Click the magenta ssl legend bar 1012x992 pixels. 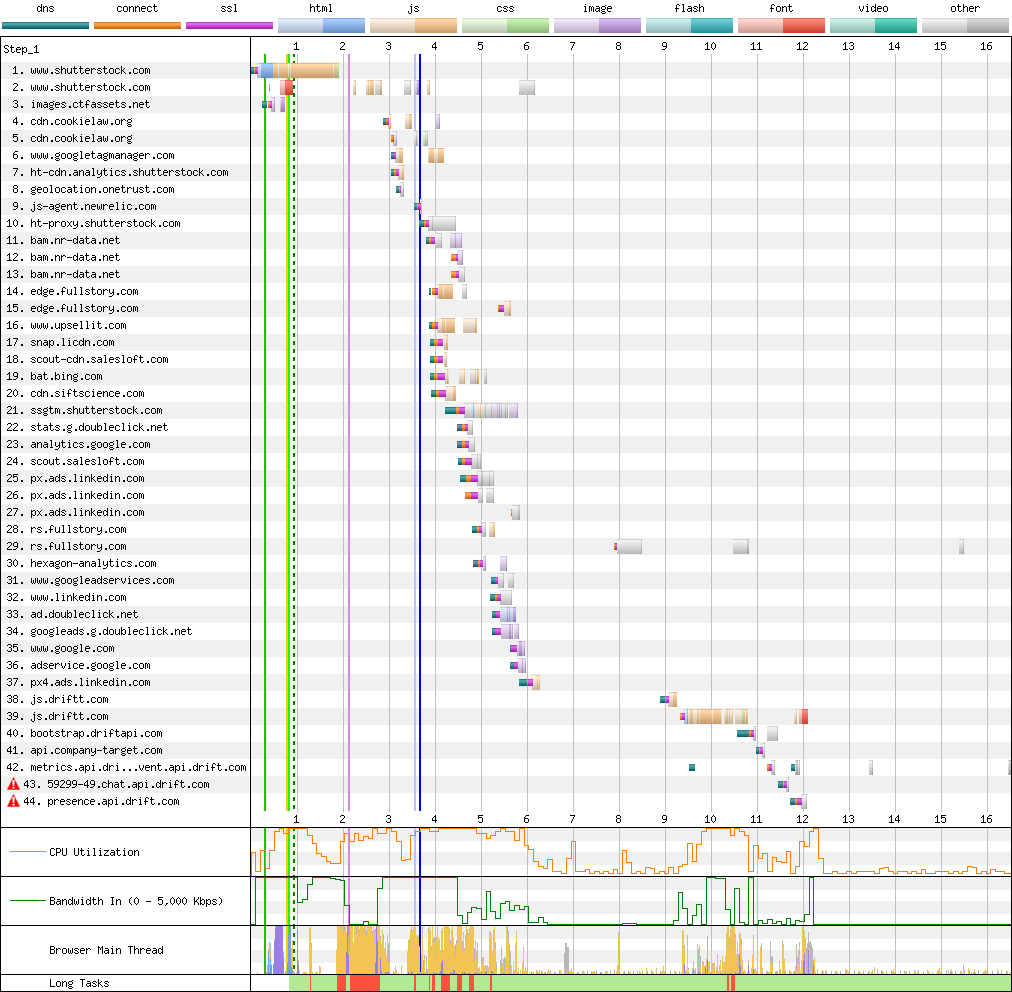click(x=229, y=25)
